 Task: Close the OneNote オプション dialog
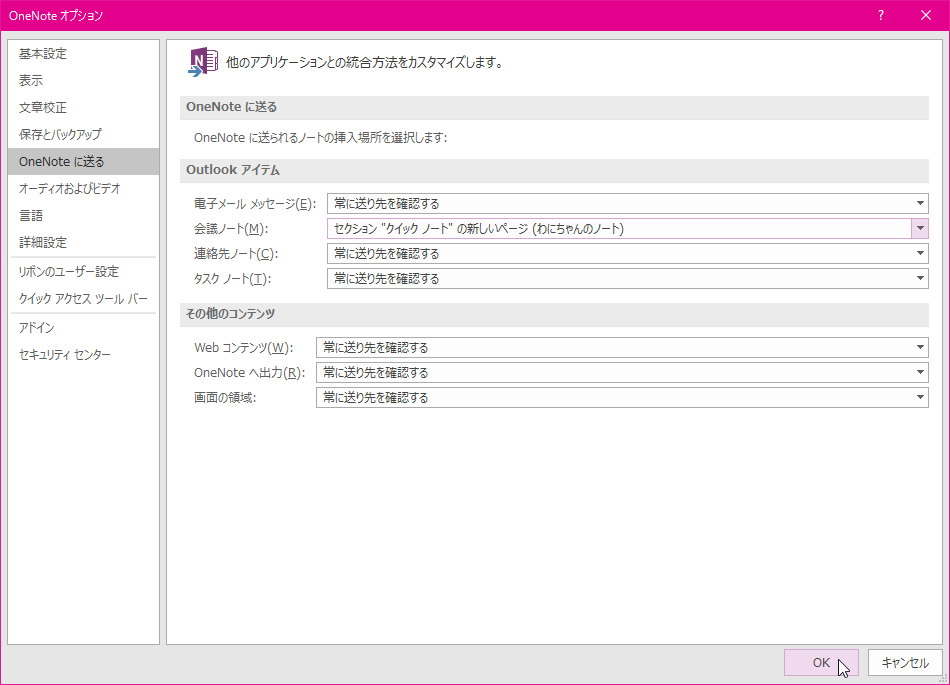click(926, 16)
